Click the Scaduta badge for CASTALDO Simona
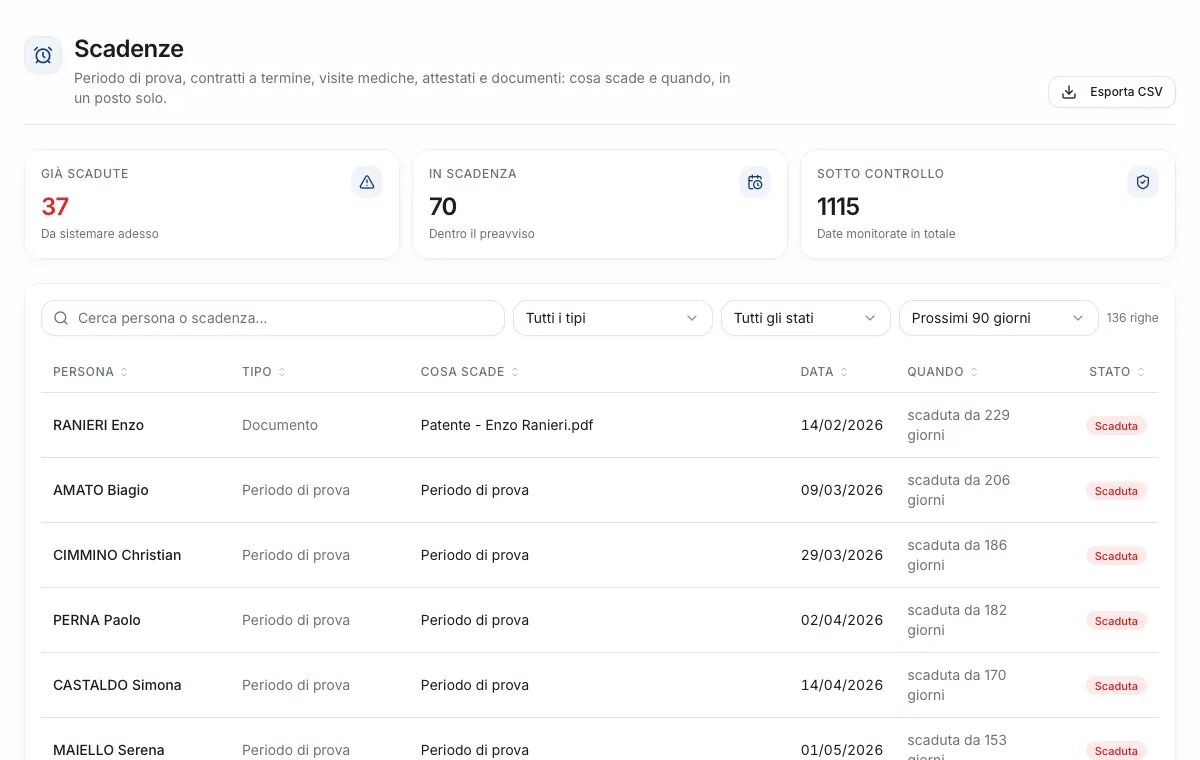This screenshot has width=1200, height=760. pos(1116,686)
